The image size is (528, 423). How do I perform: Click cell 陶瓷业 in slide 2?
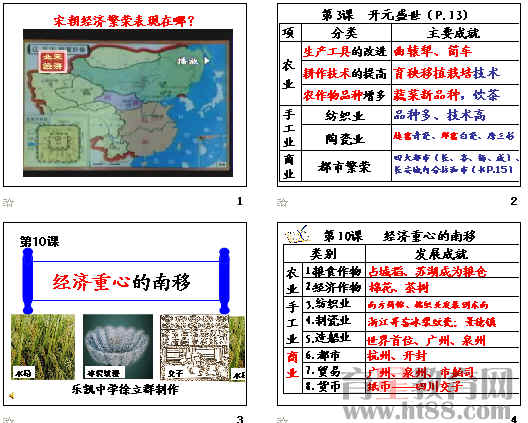tap(346, 137)
